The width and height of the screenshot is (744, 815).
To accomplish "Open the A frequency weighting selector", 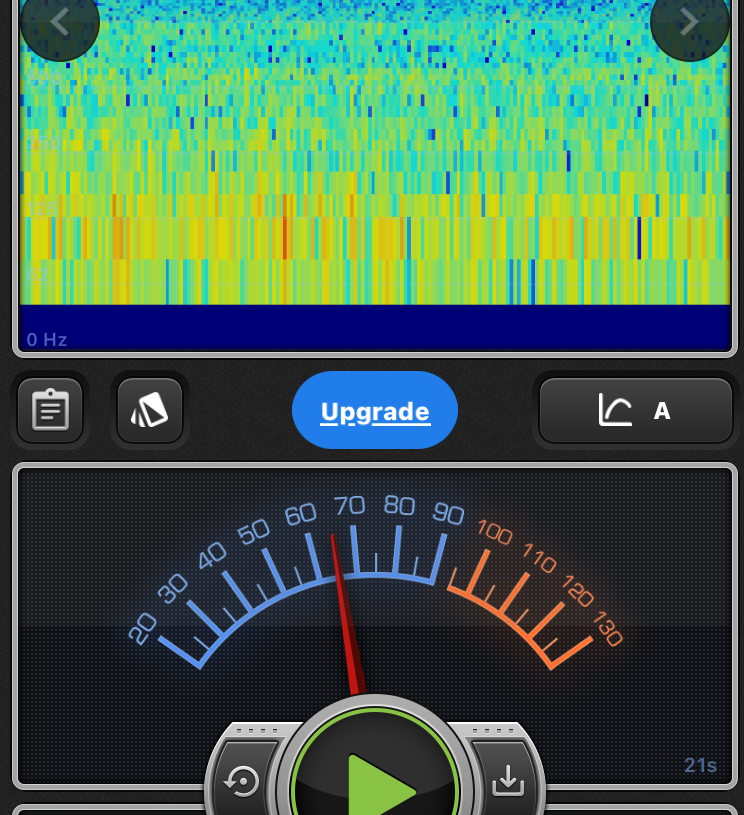I will 661,410.
